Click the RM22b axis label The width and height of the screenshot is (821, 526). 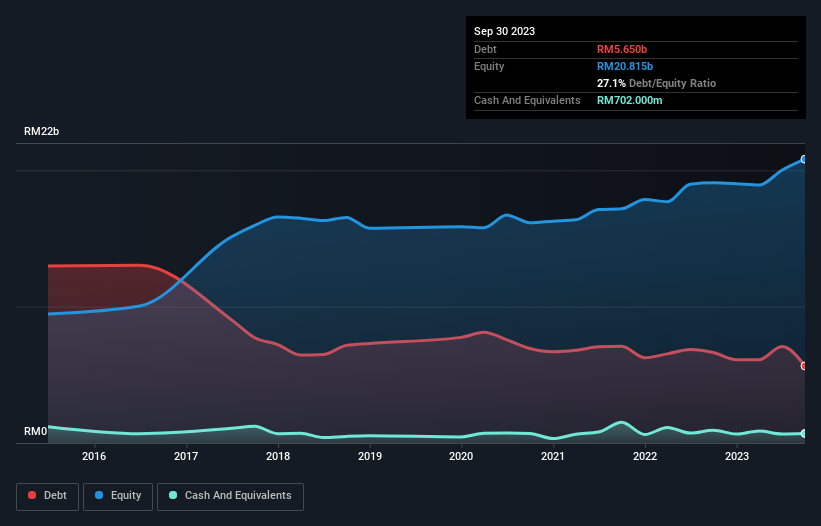[41, 131]
